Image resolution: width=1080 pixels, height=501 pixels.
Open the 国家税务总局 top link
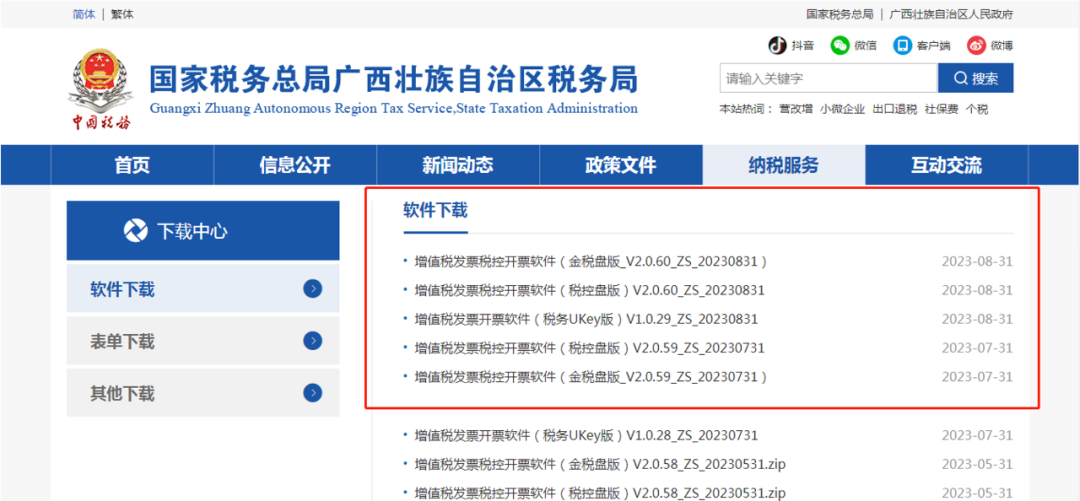(840, 14)
